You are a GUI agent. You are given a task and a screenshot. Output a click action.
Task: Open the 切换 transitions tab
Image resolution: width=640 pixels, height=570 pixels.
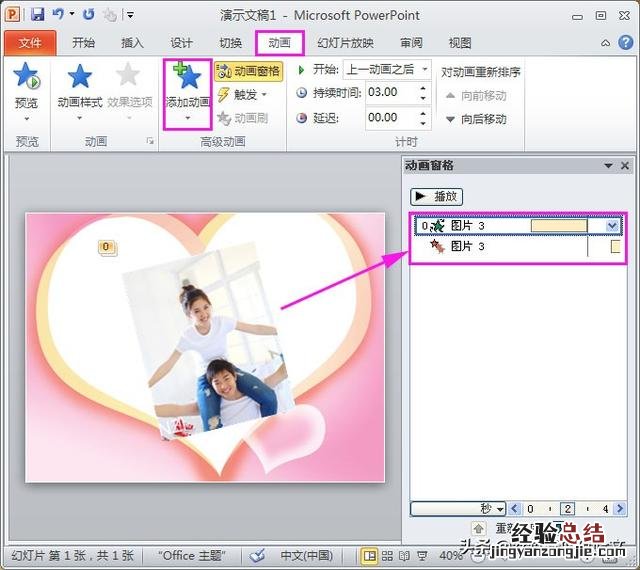point(231,43)
